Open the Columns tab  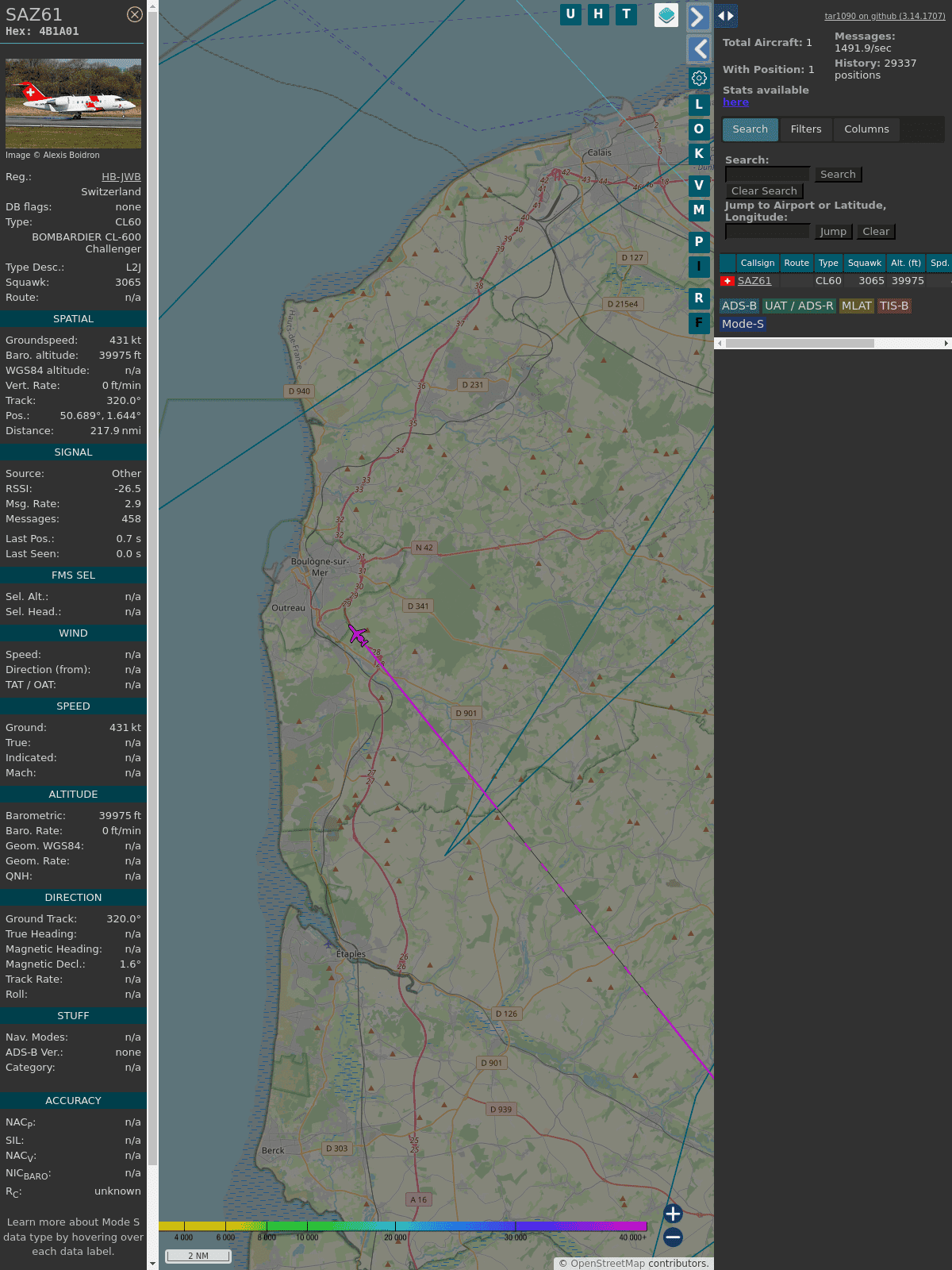(x=866, y=129)
